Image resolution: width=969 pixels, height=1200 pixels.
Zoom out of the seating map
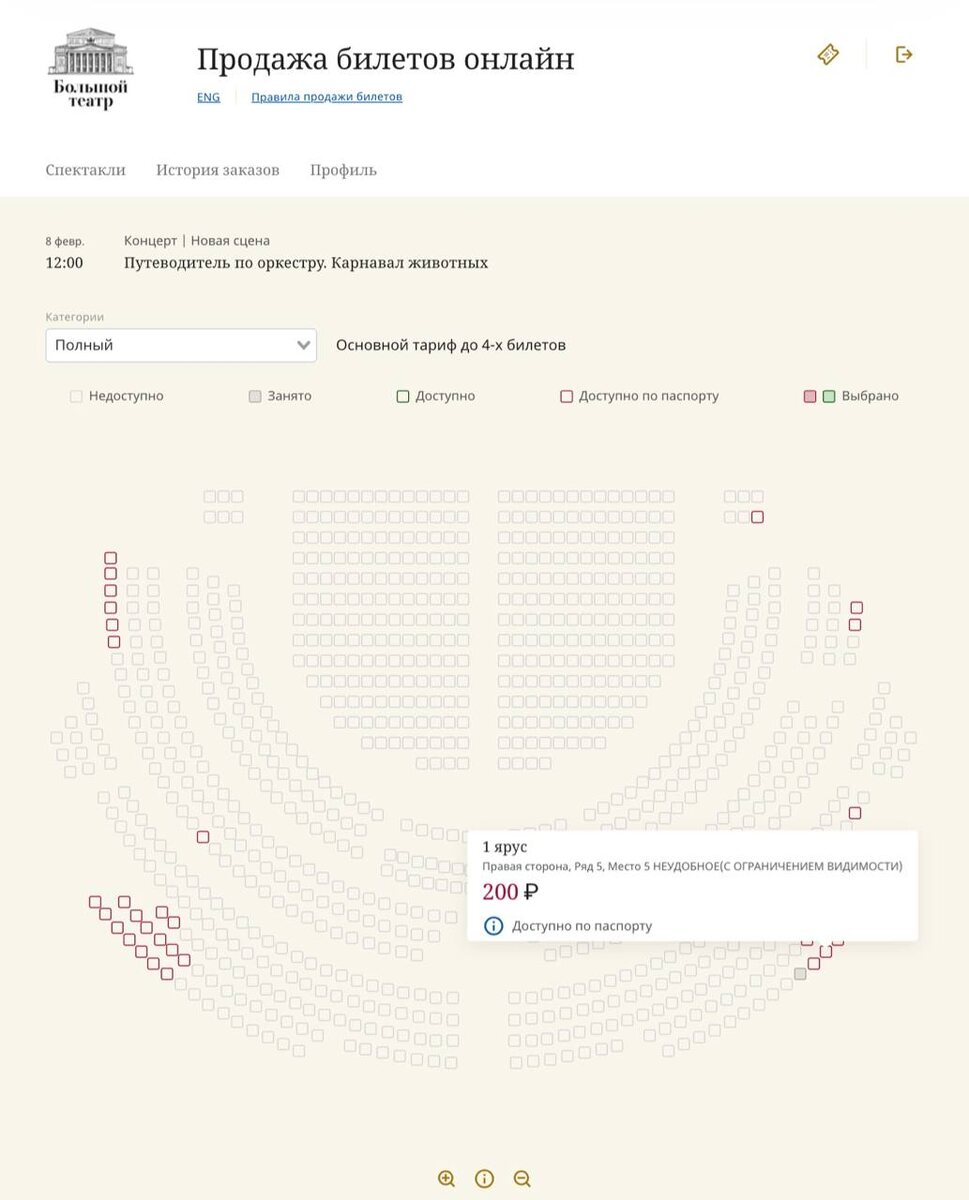tap(522, 1179)
